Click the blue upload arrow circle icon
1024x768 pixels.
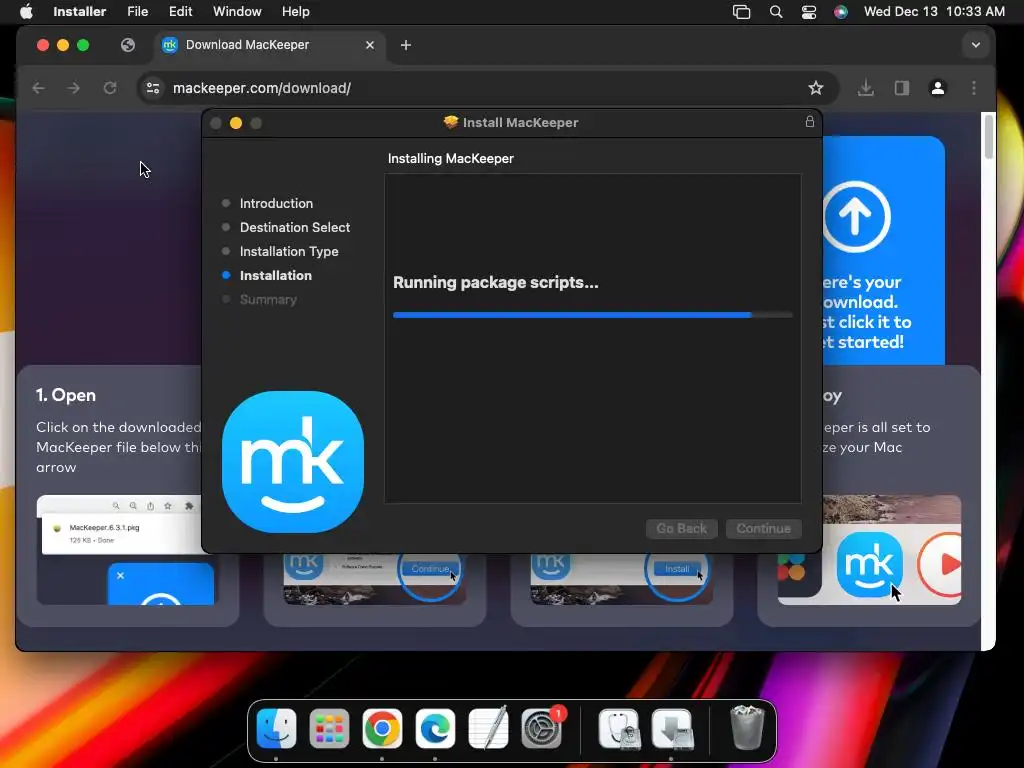856,216
